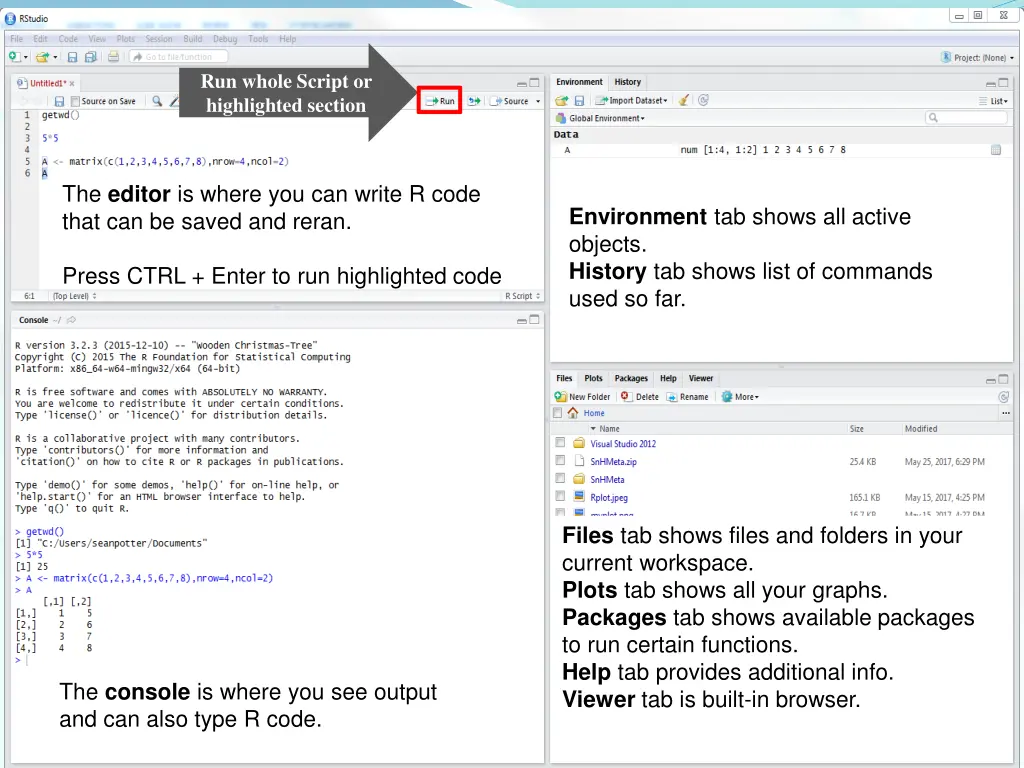Image resolution: width=1024 pixels, height=768 pixels.
Task: Toggle the Source on Save checkbox
Action: (x=75, y=101)
